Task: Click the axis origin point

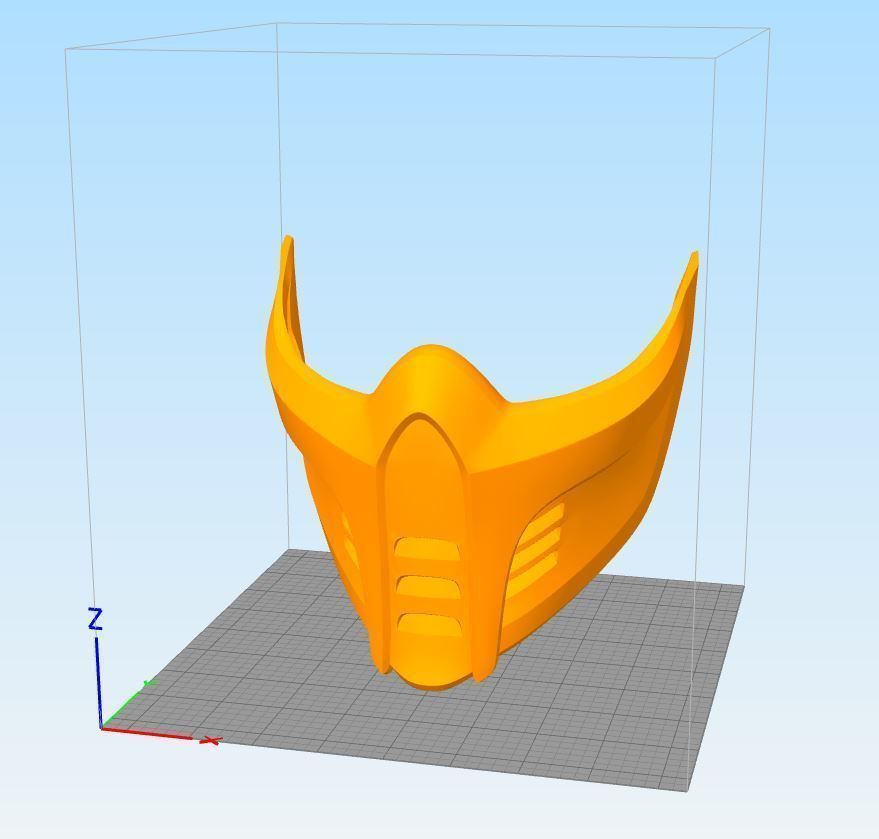Action: (103, 726)
